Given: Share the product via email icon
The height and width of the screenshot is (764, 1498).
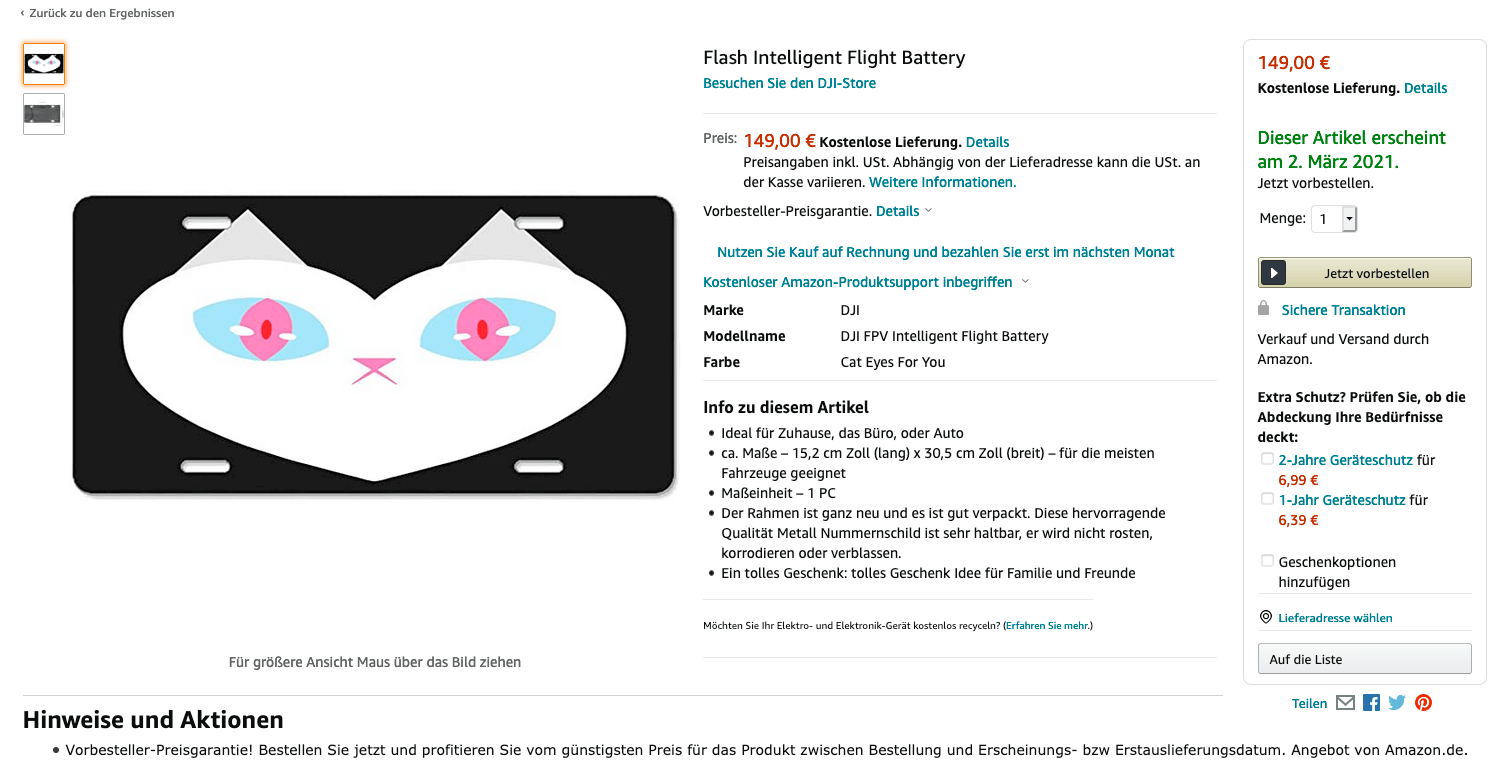Looking at the screenshot, I should pos(1345,703).
